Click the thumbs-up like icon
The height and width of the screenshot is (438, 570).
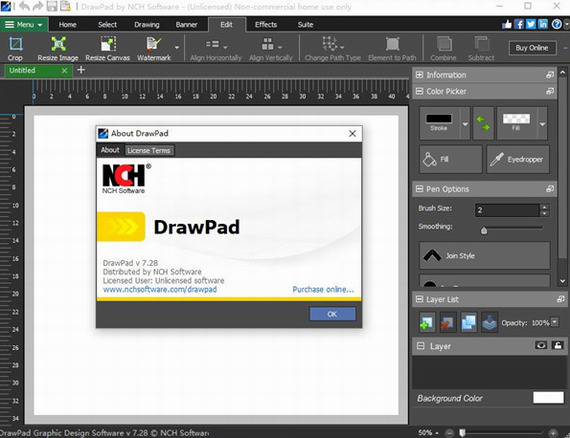[507, 24]
